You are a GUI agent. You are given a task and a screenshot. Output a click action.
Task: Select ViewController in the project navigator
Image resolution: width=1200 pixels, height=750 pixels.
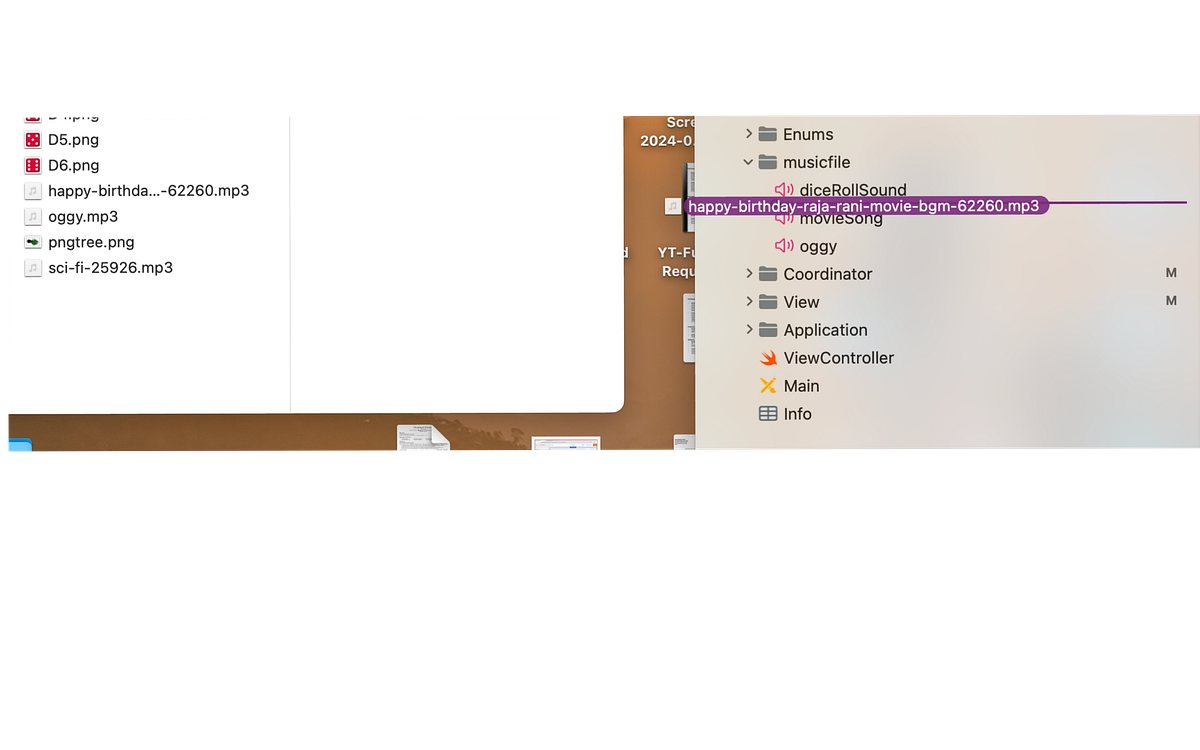point(840,357)
